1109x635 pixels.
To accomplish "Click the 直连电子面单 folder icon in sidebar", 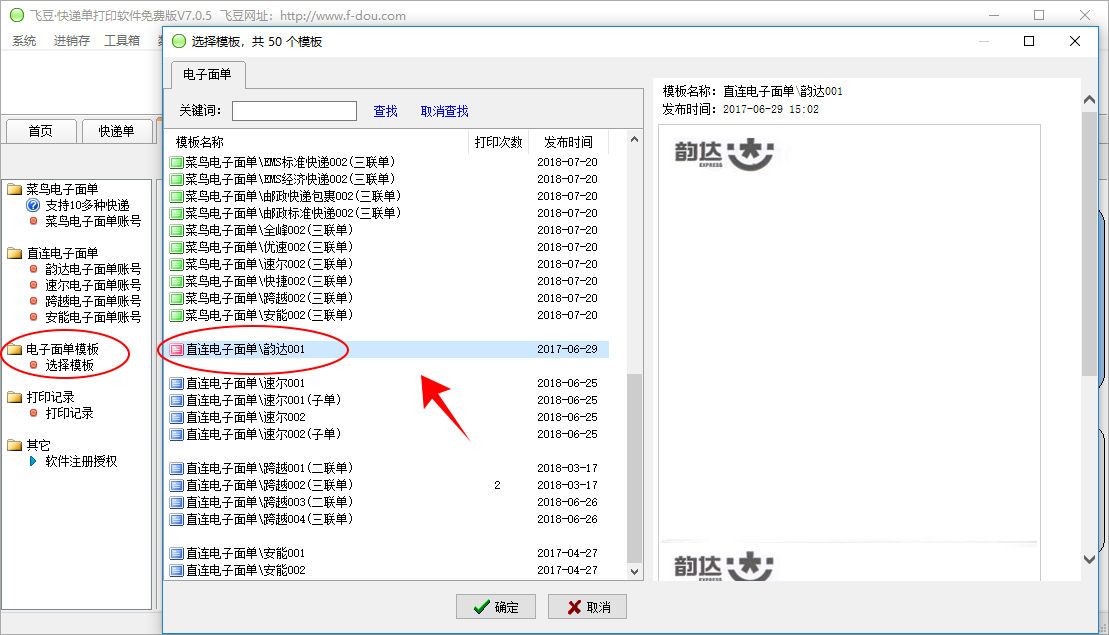I will [15, 252].
